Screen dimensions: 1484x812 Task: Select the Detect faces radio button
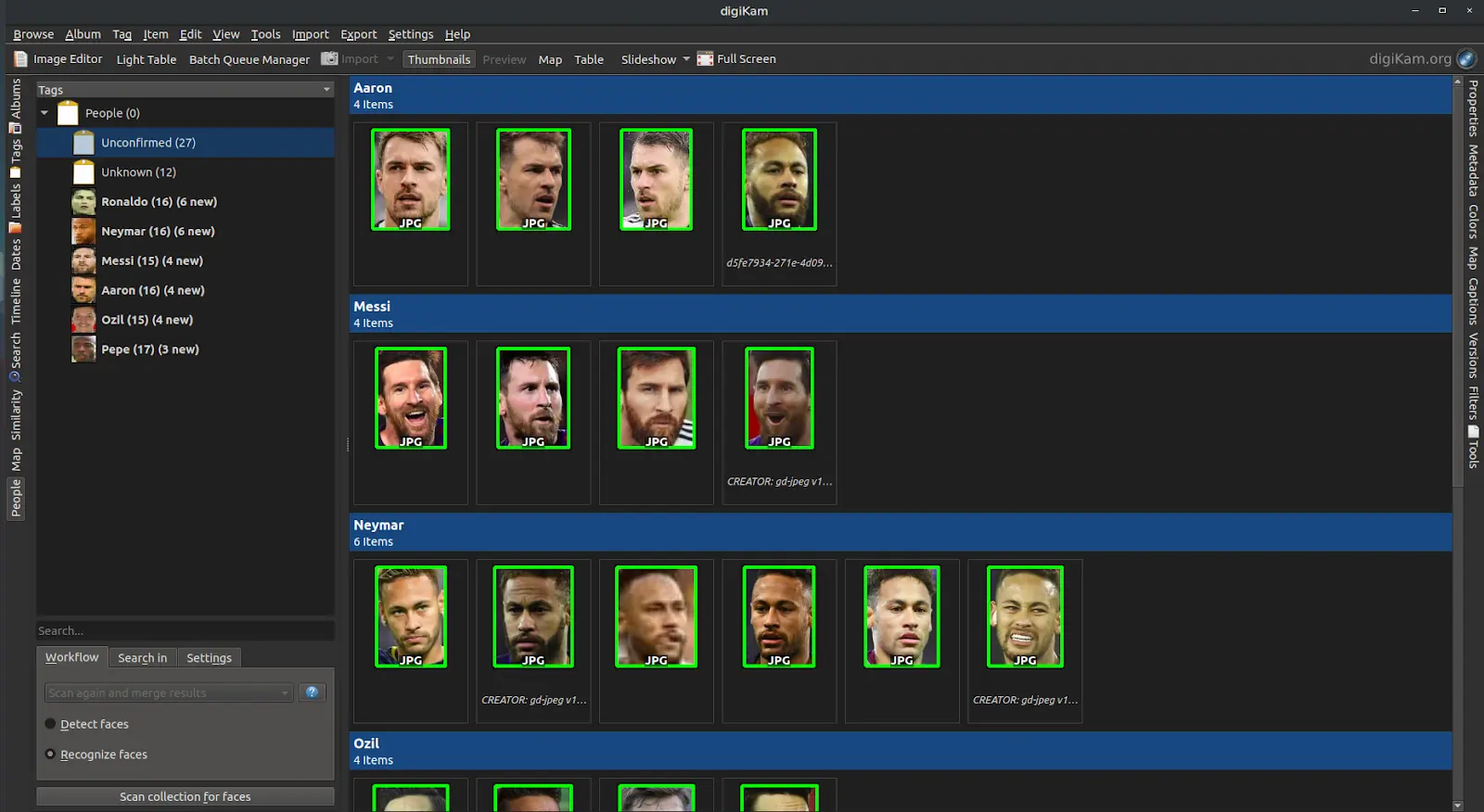51,724
